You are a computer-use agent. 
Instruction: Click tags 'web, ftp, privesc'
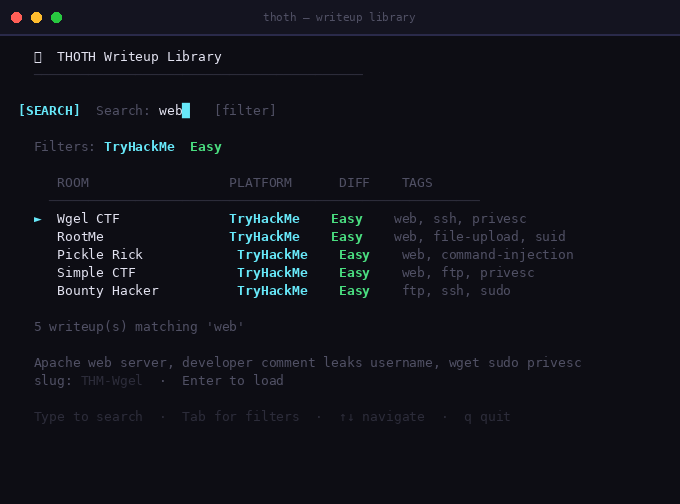[x=468, y=273]
